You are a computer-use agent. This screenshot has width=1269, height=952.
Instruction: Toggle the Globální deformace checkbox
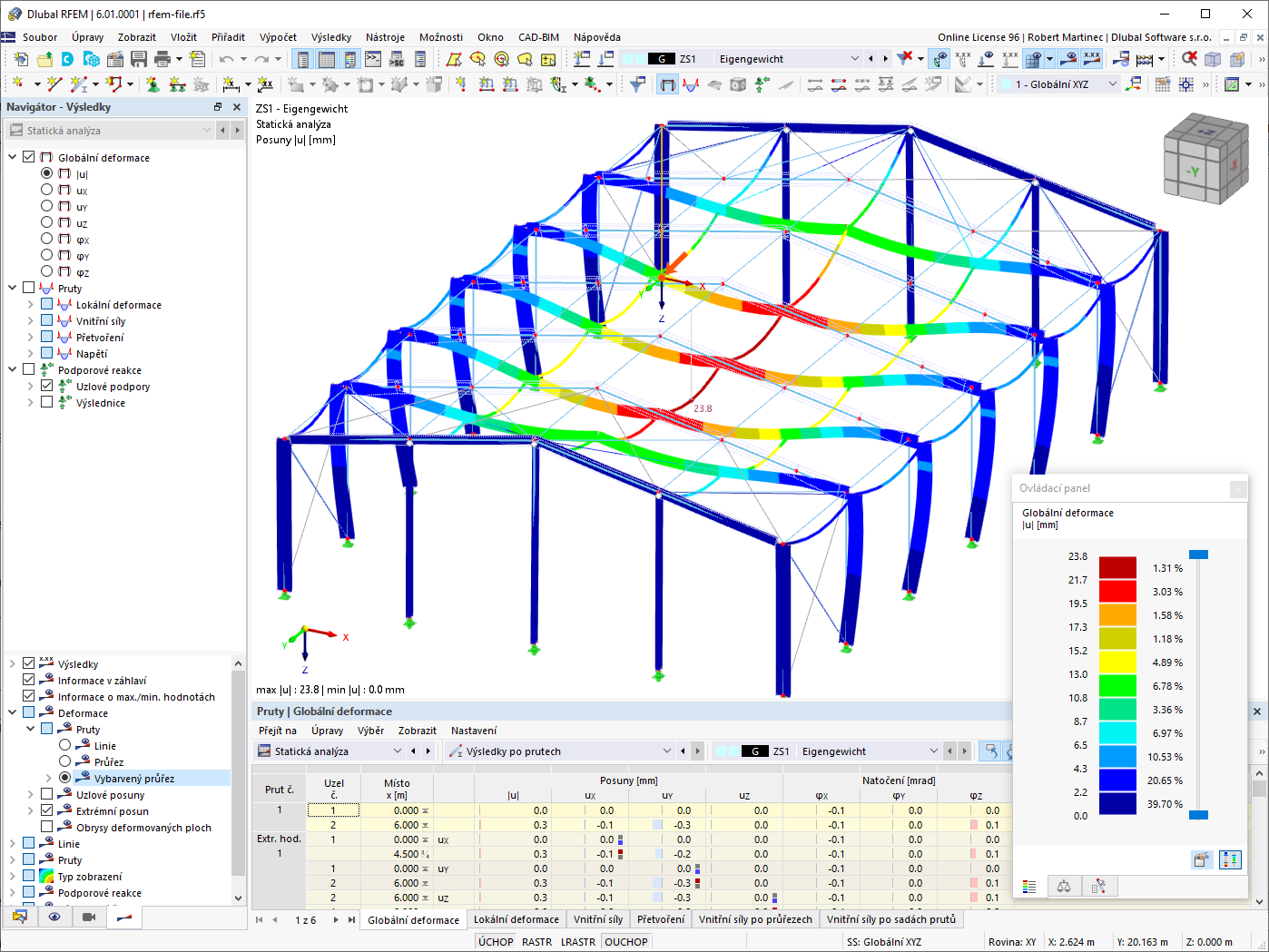pyautogui.click(x=29, y=157)
